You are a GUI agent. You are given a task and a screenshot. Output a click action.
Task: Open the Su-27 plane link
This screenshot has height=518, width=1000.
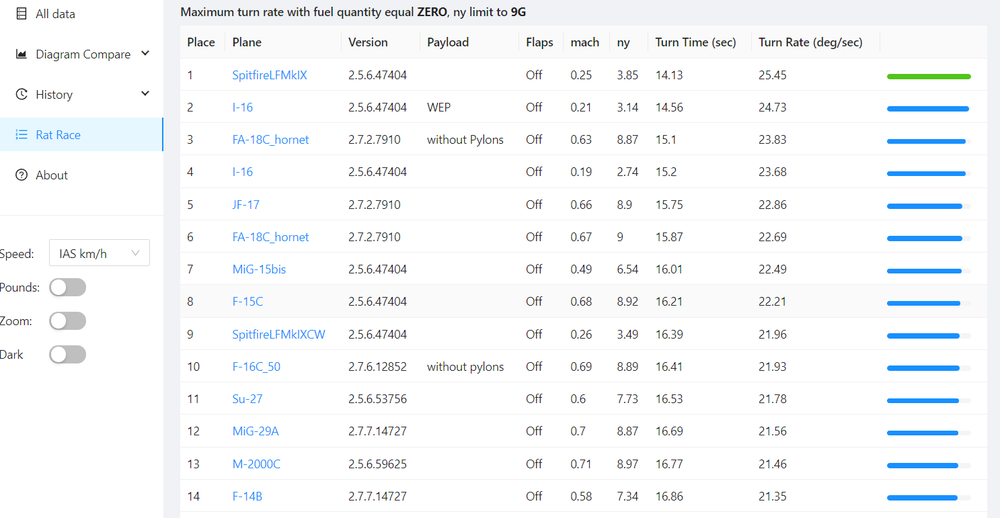click(x=247, y=399)
